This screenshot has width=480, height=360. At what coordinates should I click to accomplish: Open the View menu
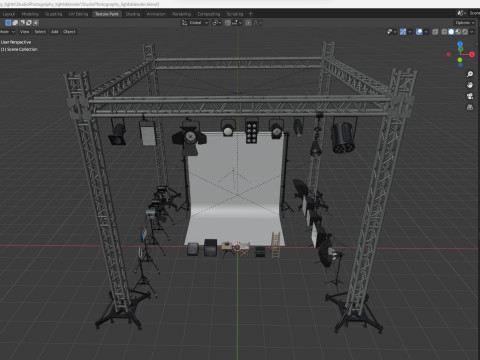(x=24, y=32)
